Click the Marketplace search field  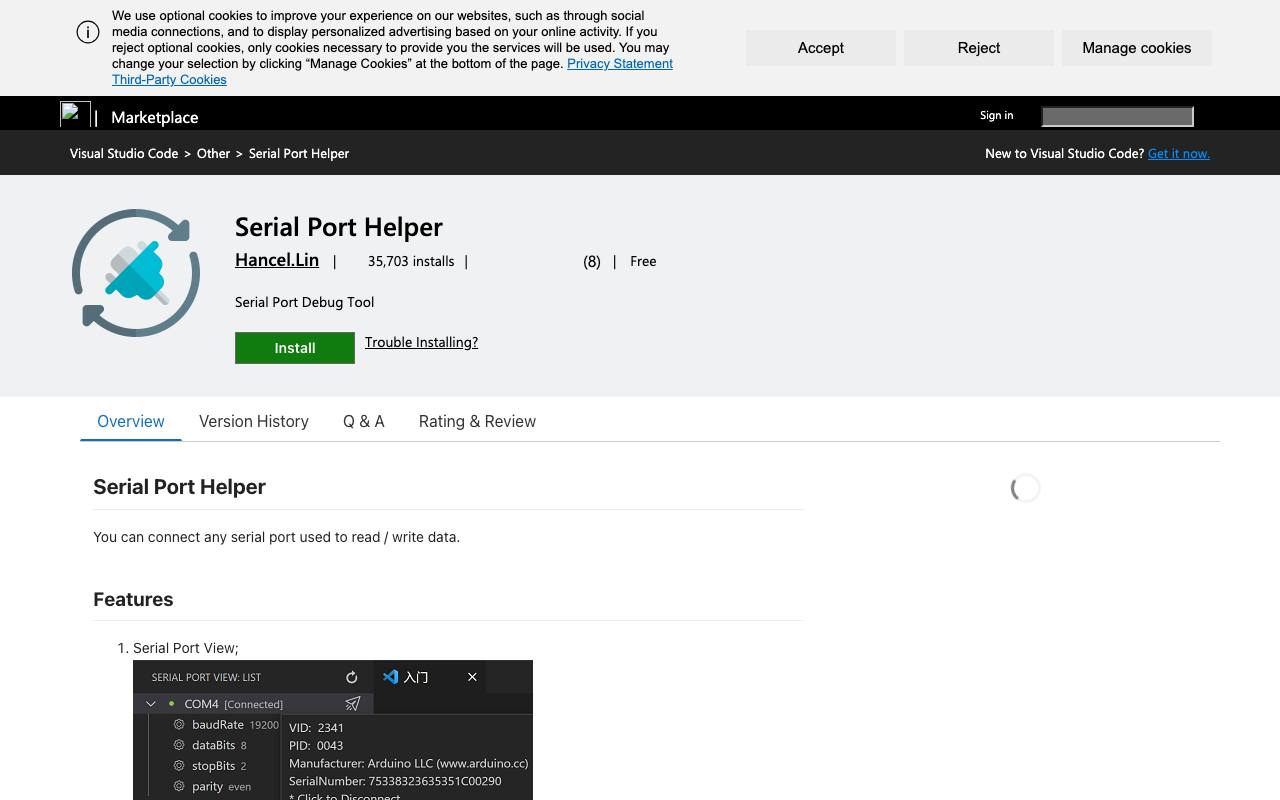coord(1117,117)
